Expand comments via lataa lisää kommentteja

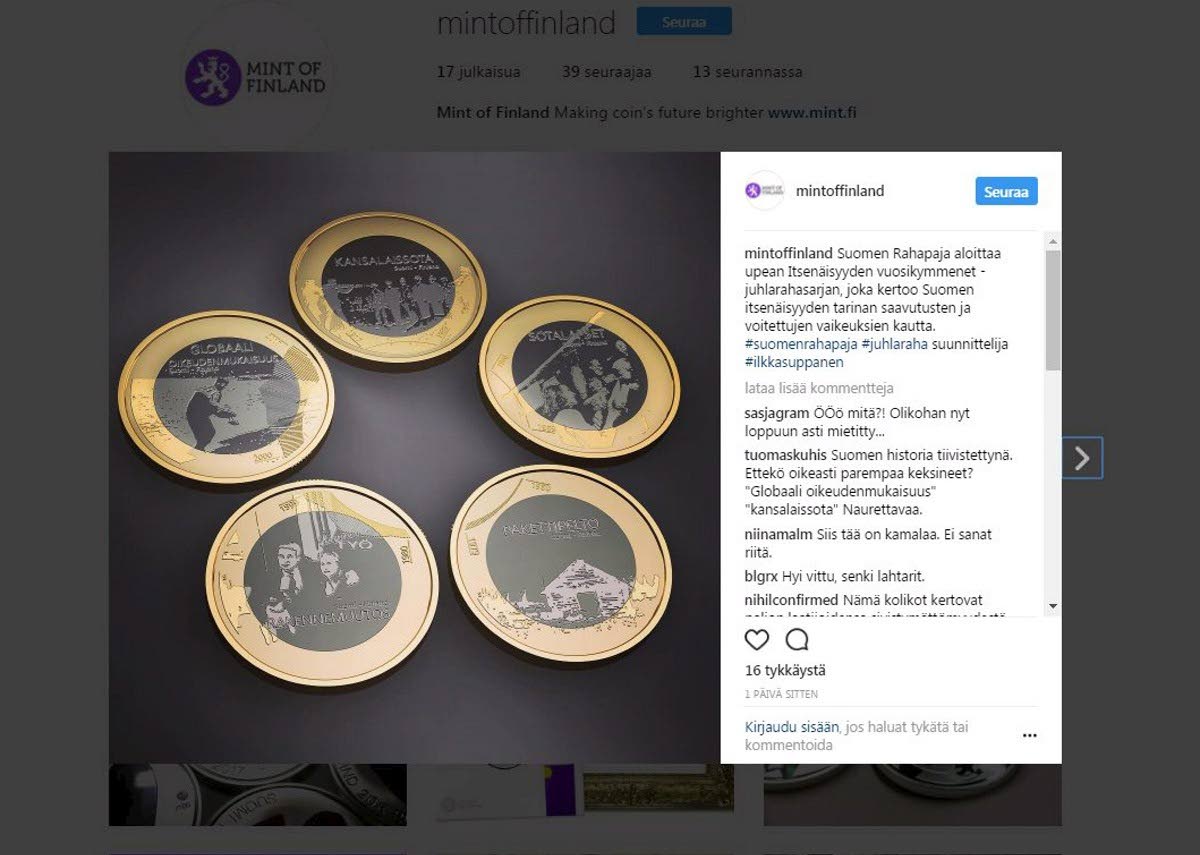click(819, 388)
